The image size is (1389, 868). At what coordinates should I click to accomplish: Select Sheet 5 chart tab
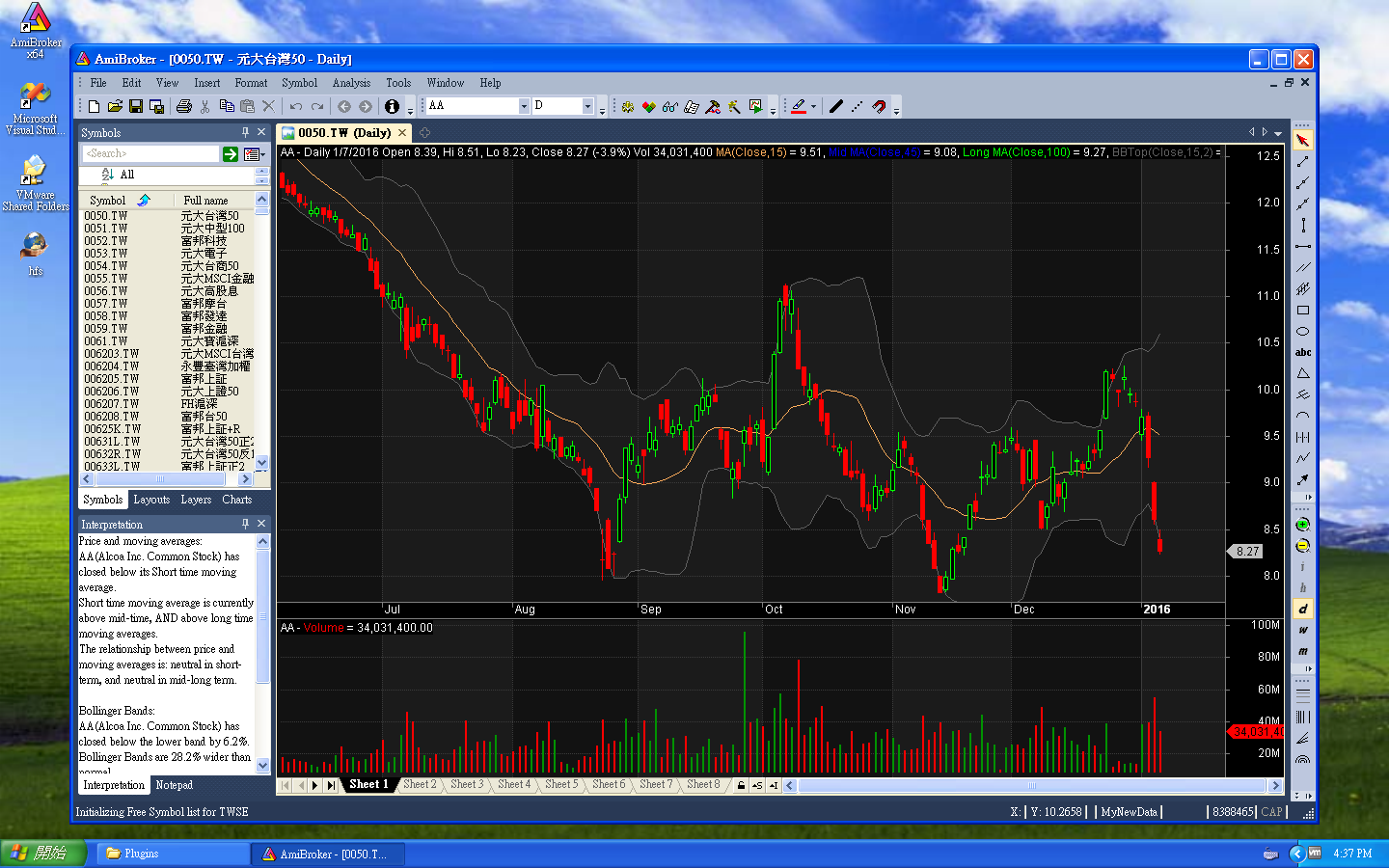[561, 784]
